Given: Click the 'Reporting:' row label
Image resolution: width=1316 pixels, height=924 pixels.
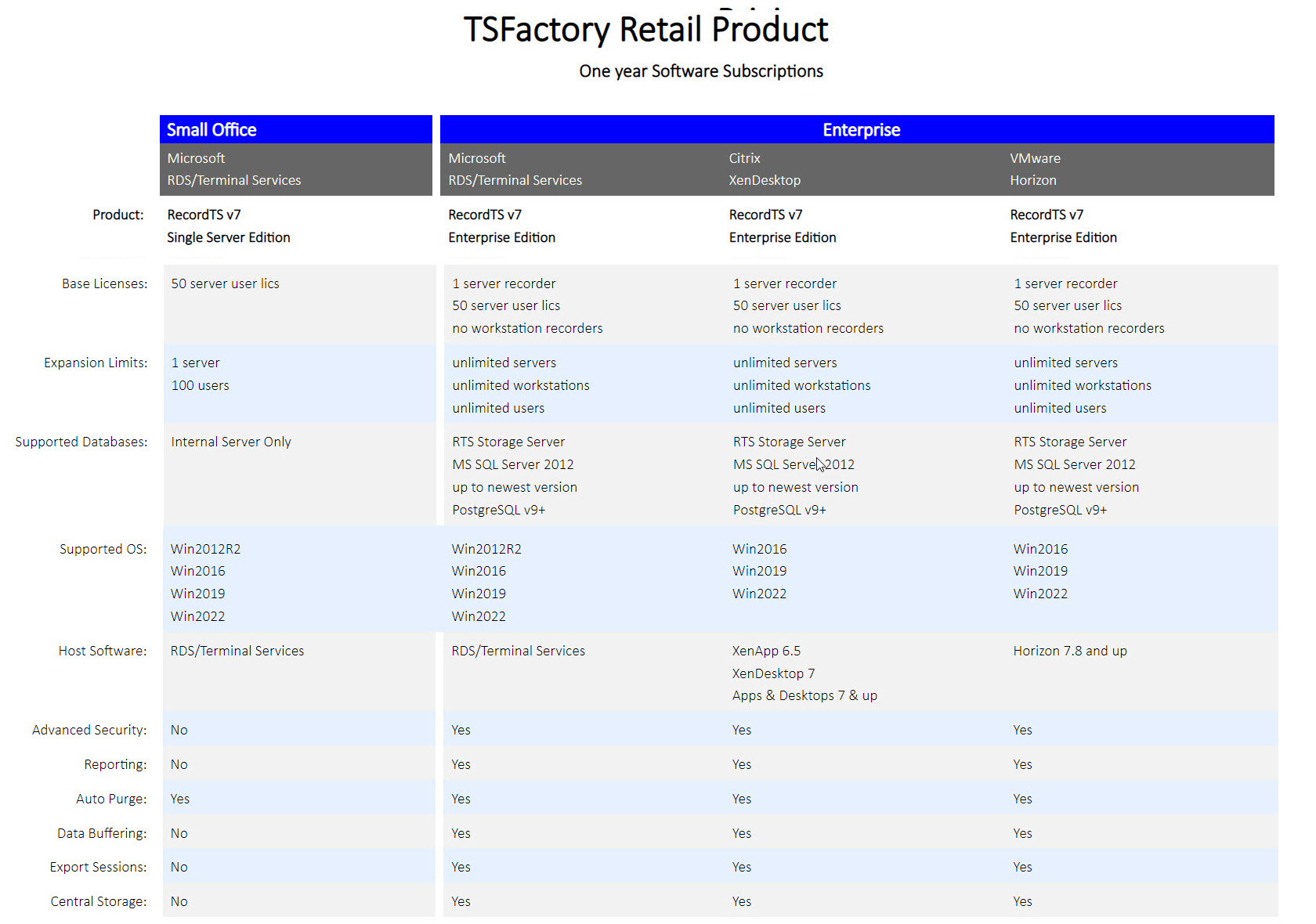Looking at the screenshot, I should [x=115, y=764].
